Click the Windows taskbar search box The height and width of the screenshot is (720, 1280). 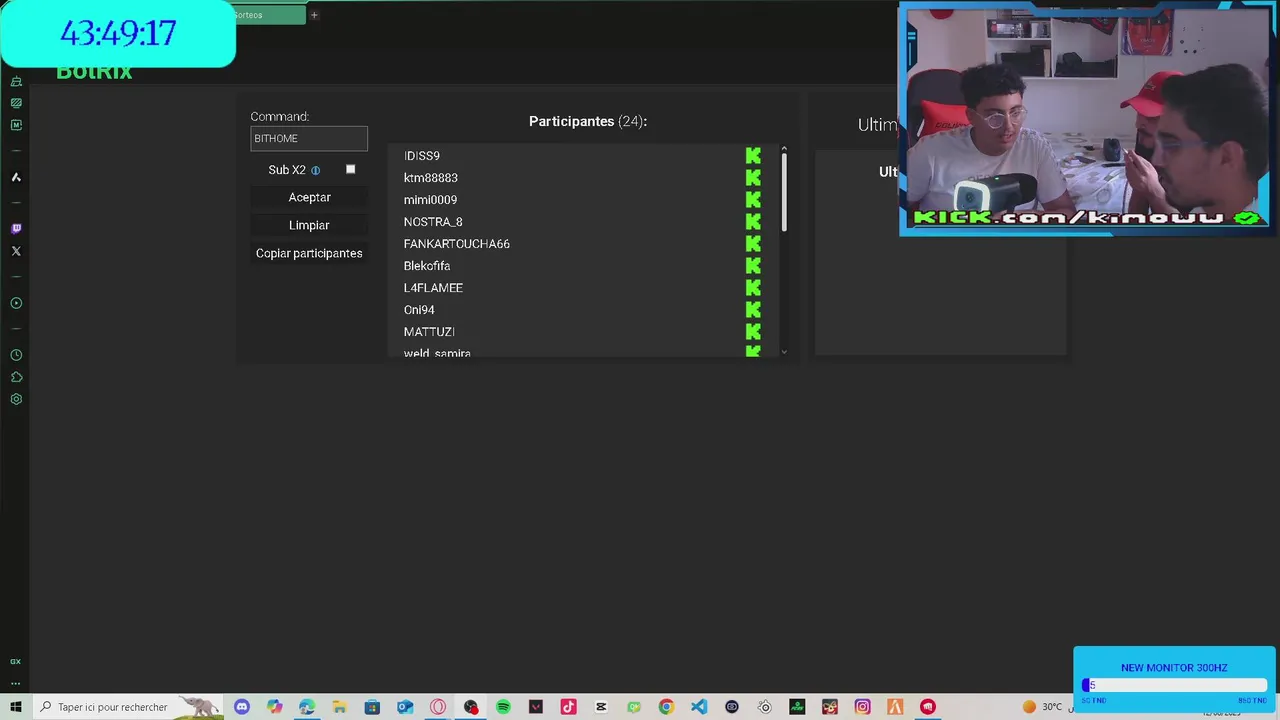128,707
